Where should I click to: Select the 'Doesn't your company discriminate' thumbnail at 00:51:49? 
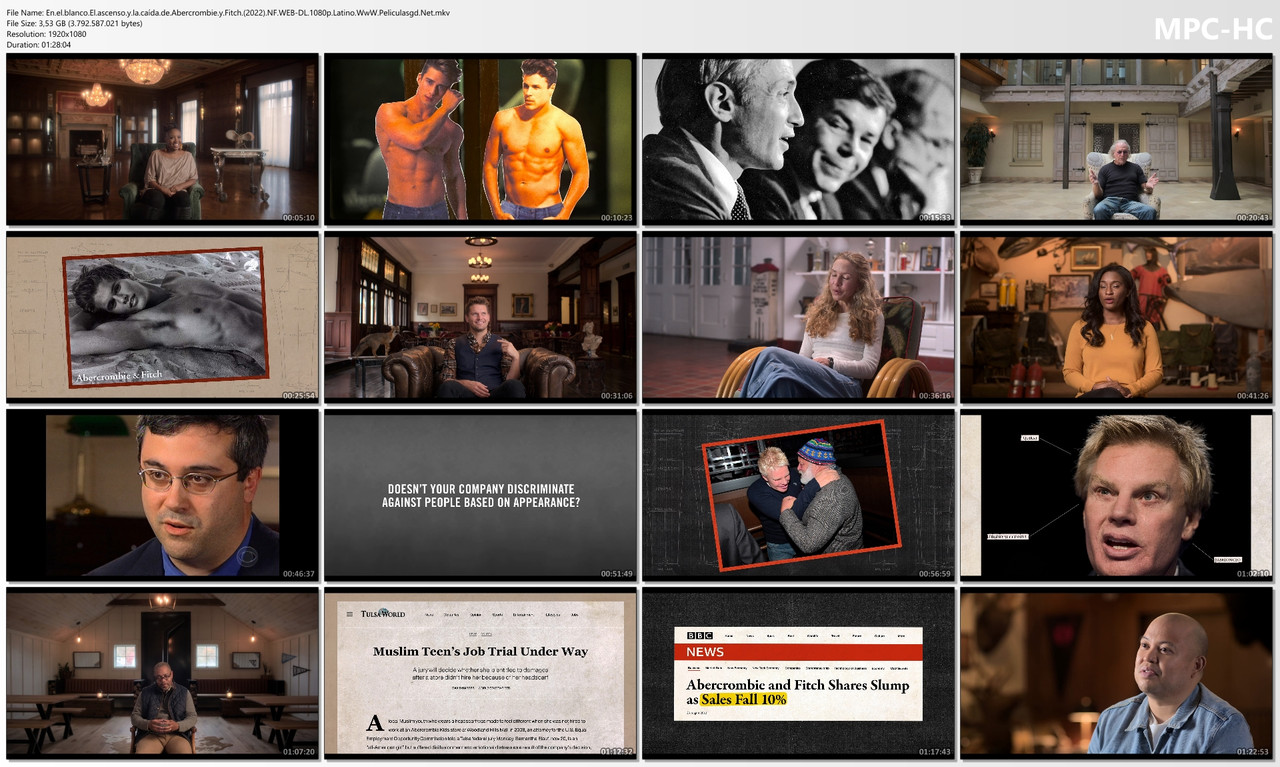coord(480,495)
